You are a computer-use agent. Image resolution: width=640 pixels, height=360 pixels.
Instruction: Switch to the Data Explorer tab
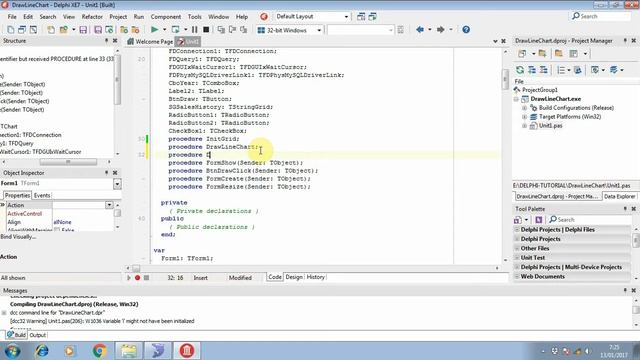(x=619, y=196)
